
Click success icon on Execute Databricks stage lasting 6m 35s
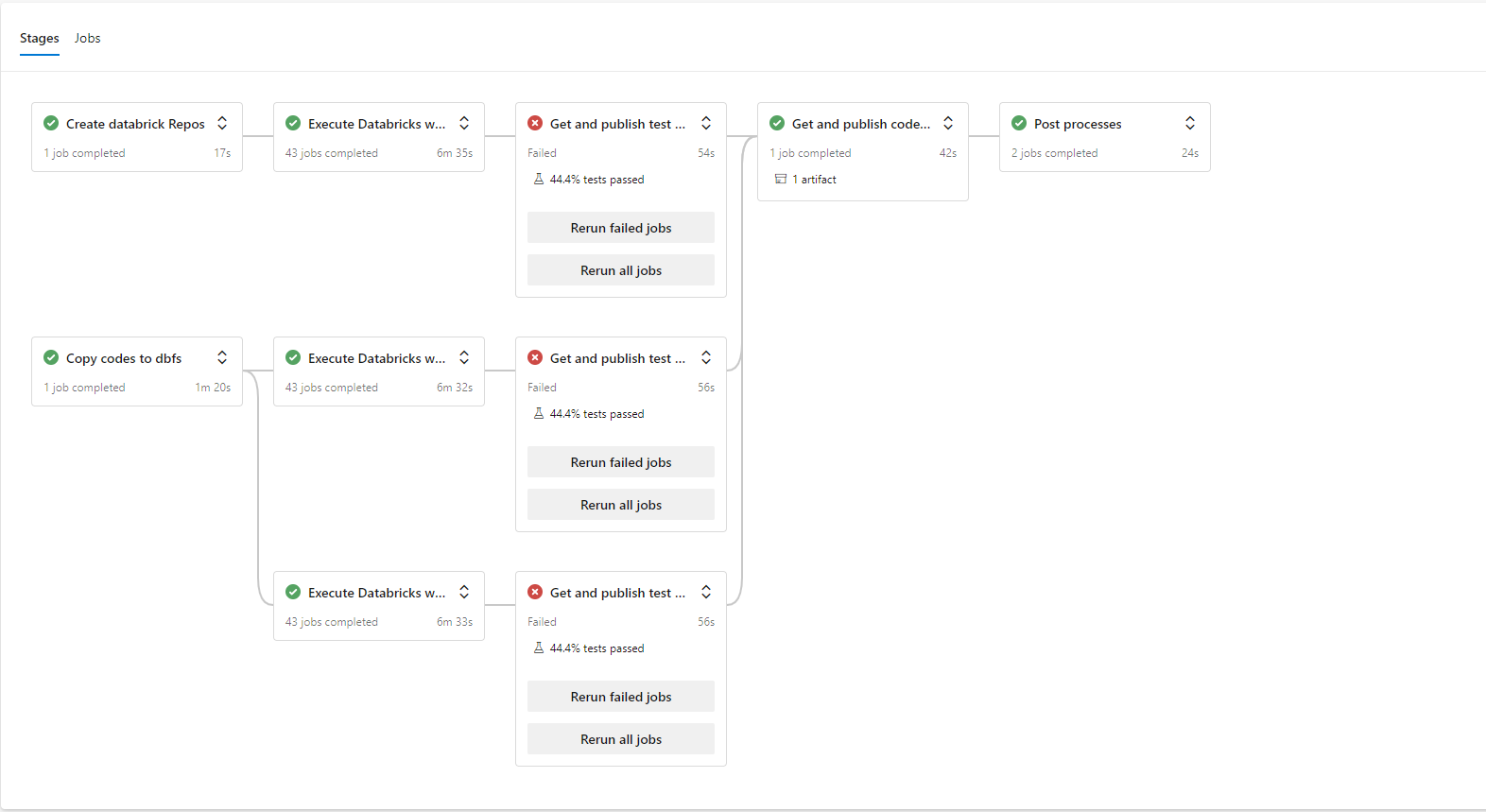[x=293, y=124]
